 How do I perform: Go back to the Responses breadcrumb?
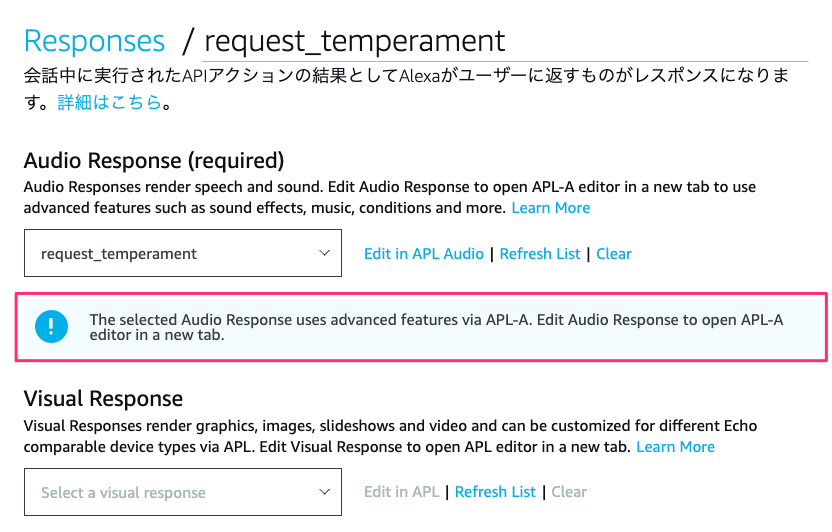(94, 41)
